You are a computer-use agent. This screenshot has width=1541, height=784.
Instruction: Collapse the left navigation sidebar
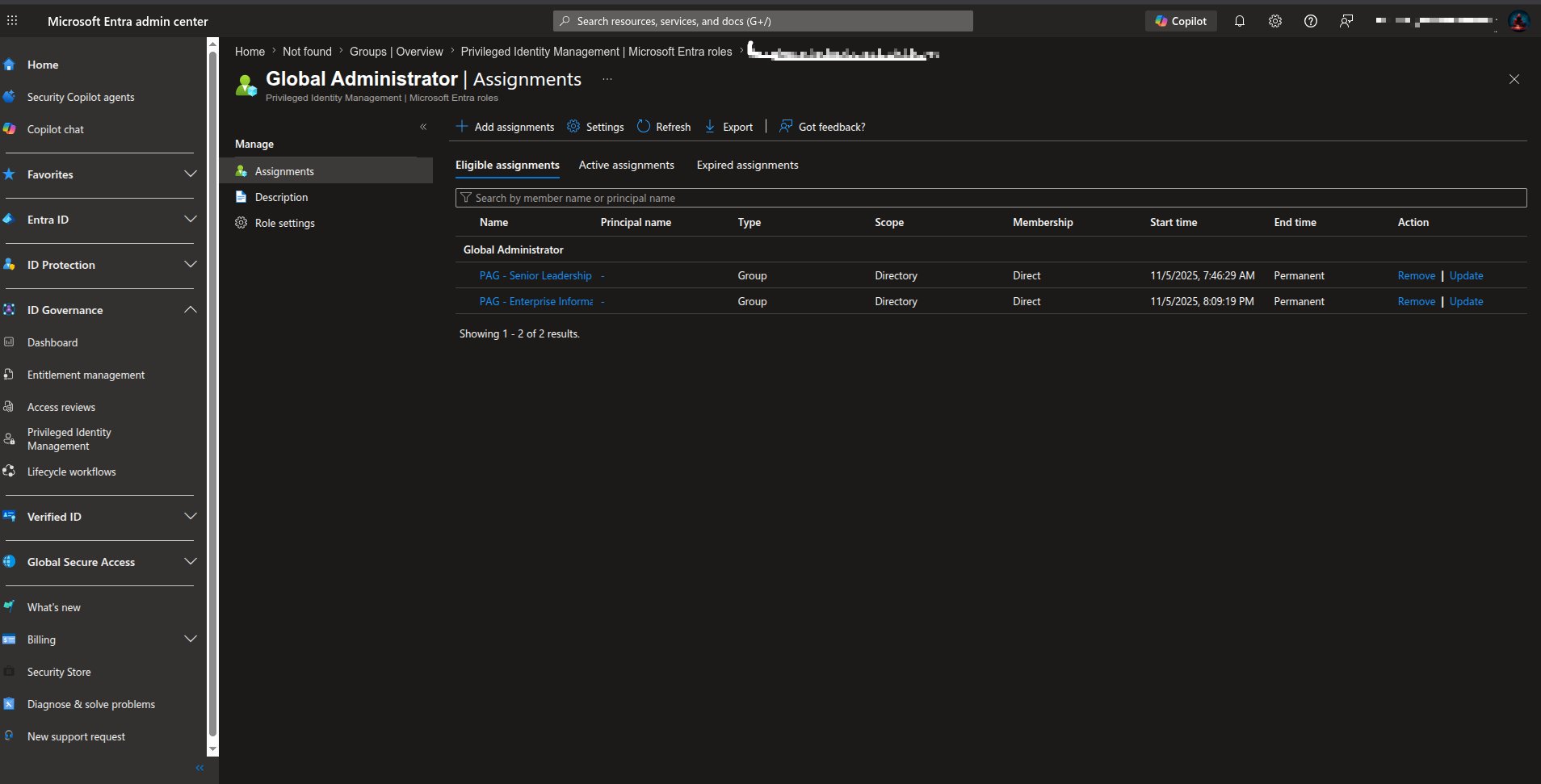click(x=199, y=768)
